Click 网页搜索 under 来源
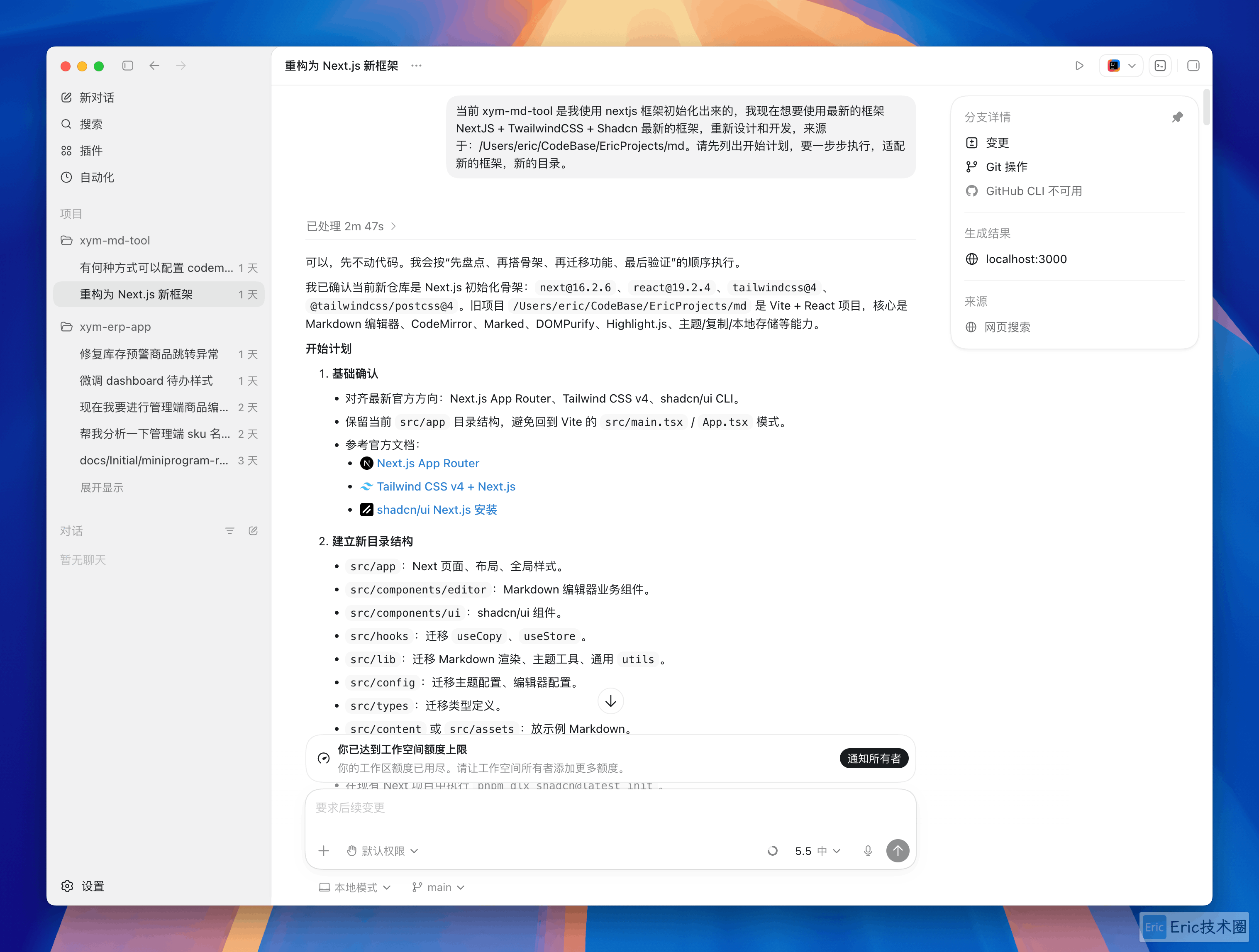The height and width of the screenshot is (952, 1259). coord(998,327)
